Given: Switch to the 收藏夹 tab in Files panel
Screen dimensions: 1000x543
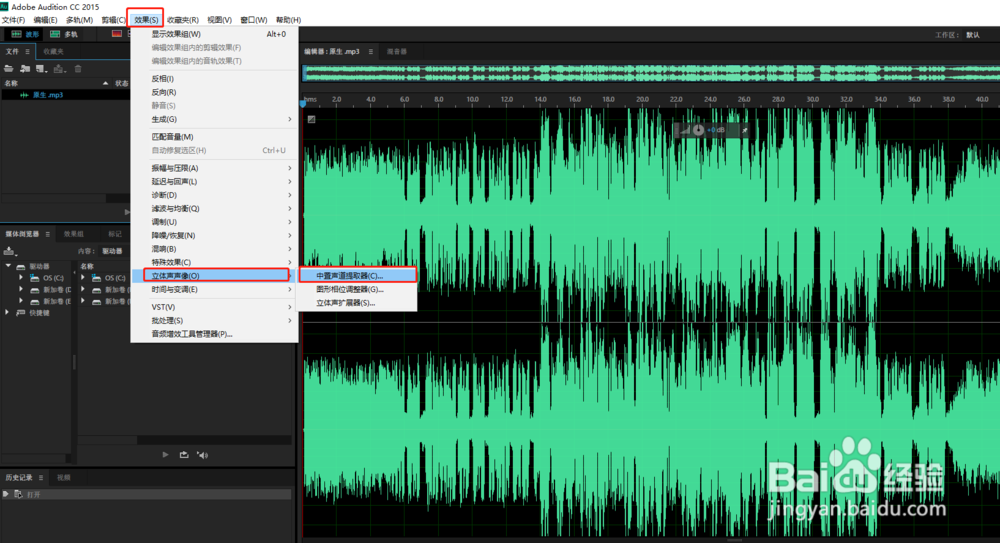Looking at the screenshot, I should pos(54,52).
